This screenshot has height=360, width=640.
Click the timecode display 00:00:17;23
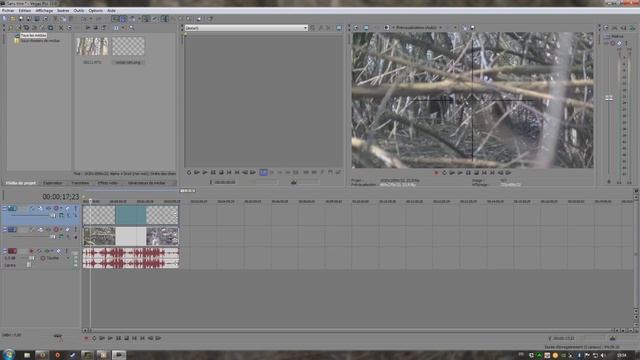[x=60, y=197]
